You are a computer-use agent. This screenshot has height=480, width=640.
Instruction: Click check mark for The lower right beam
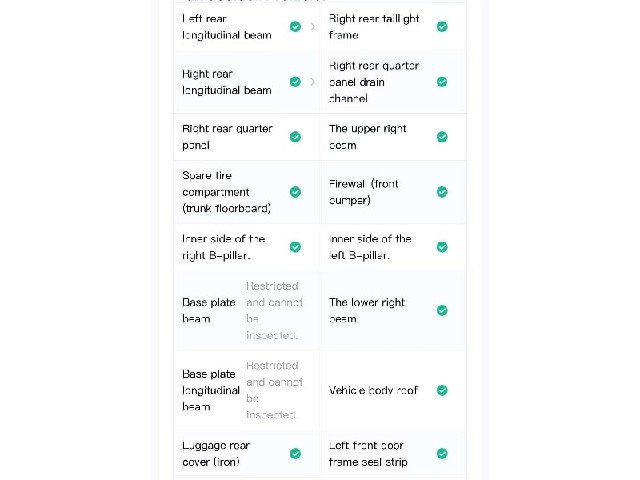442,310
